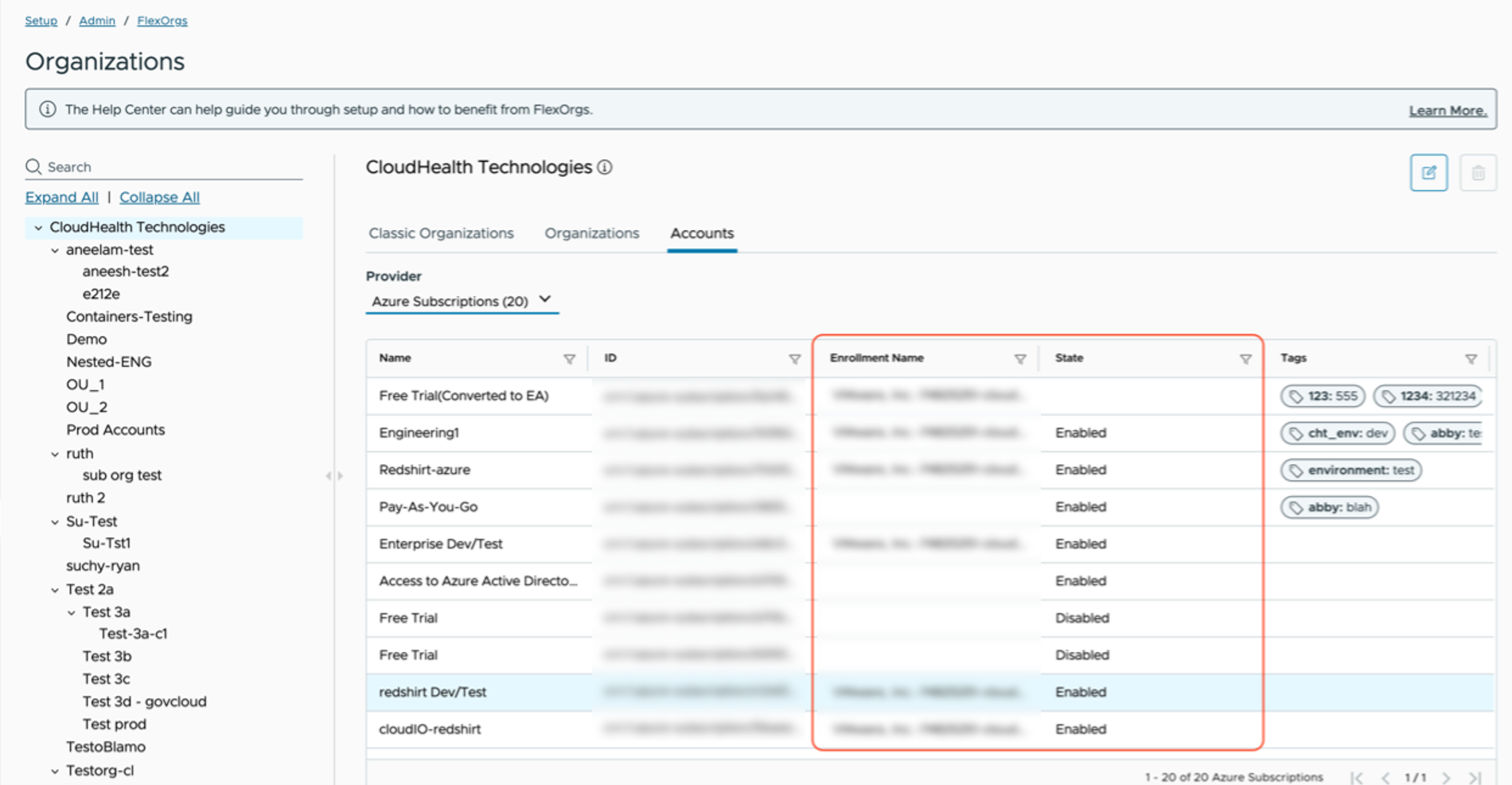Select Demo organization in the tree

click(x=86, y=339)
